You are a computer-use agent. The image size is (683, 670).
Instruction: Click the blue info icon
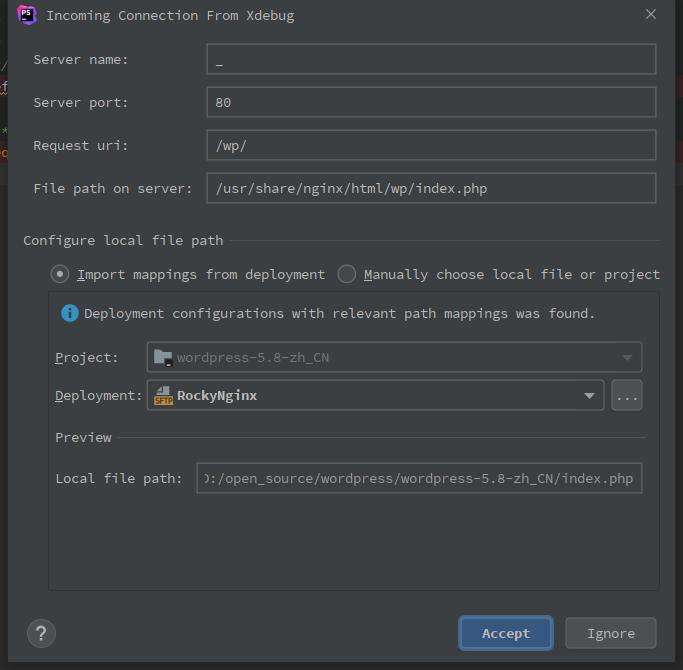click(x=70, y=313)
